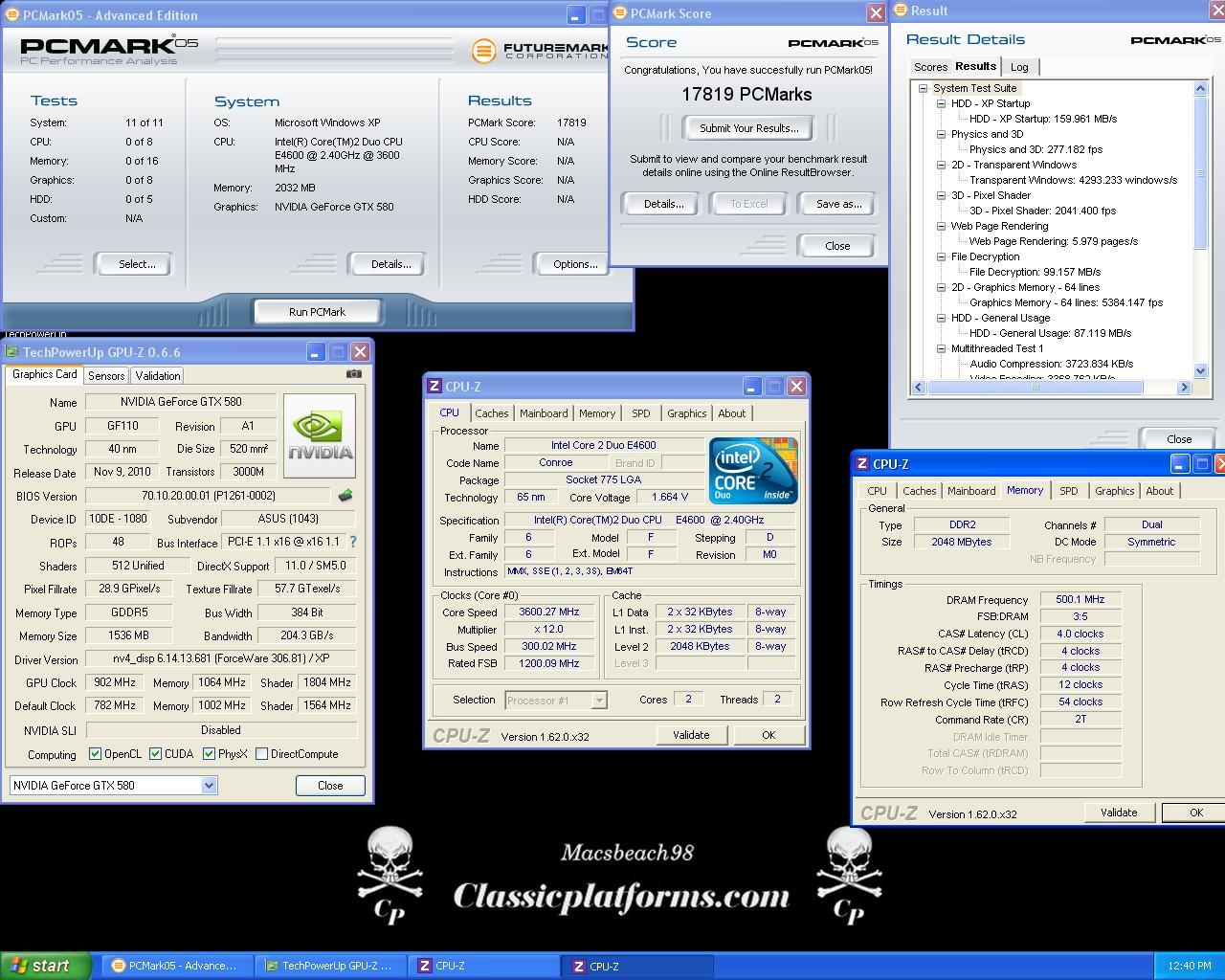This screenshot has width=1225, height=980.
Task: Click the DRAM Frequency value 500.1 MHz
Action: coord(1080,600)
